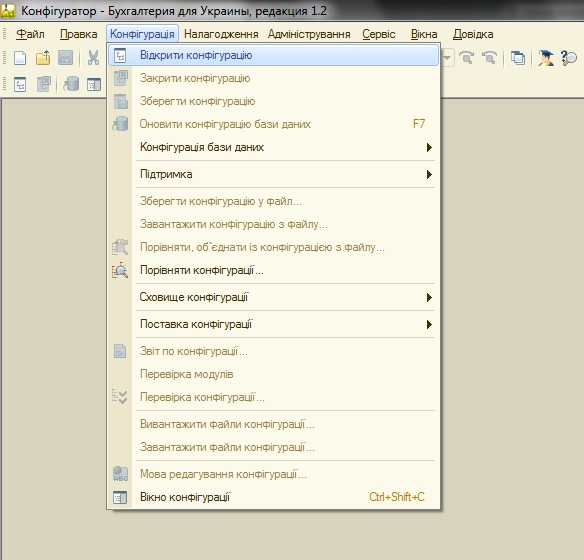The height and width of the screenshot is (560, 584).
Task: Click the Find previous toolbar icon
Action: pos(489,58)
